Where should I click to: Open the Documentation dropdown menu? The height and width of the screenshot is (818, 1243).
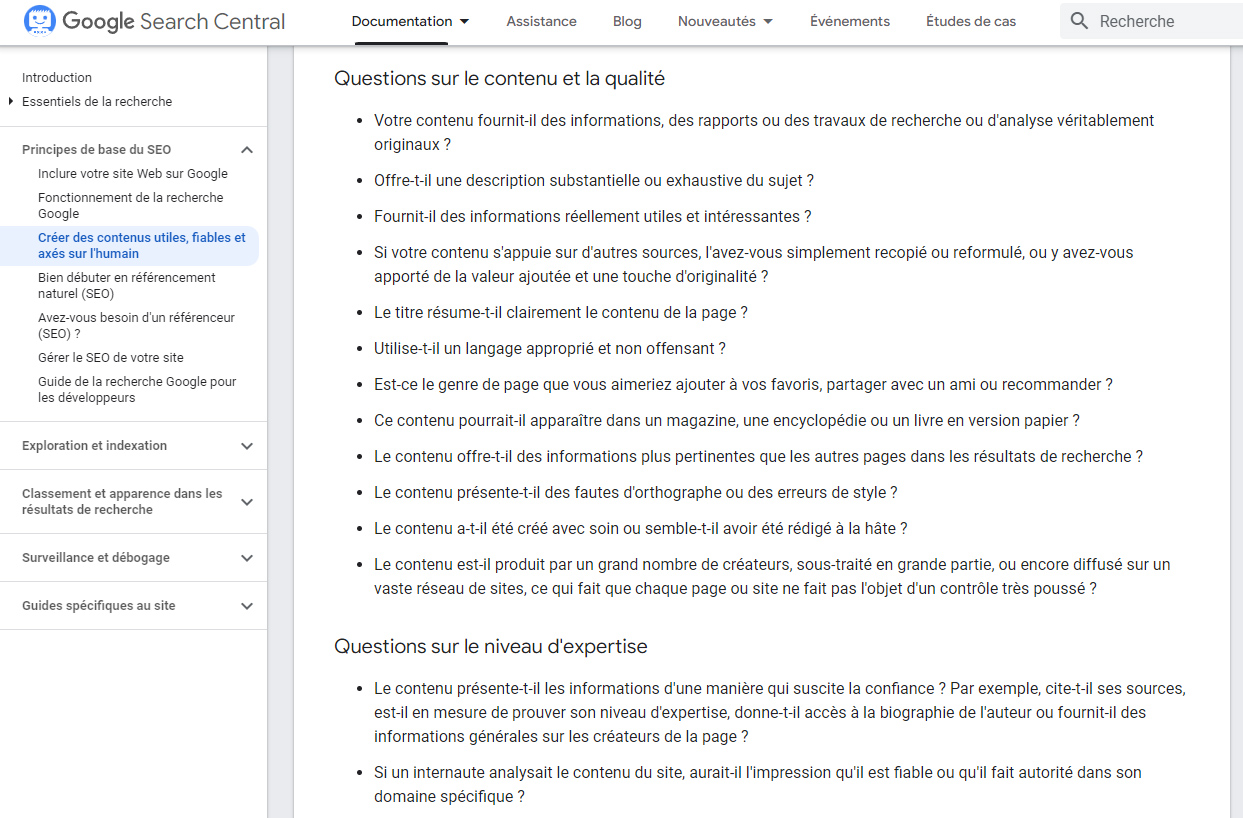[411, 21]
